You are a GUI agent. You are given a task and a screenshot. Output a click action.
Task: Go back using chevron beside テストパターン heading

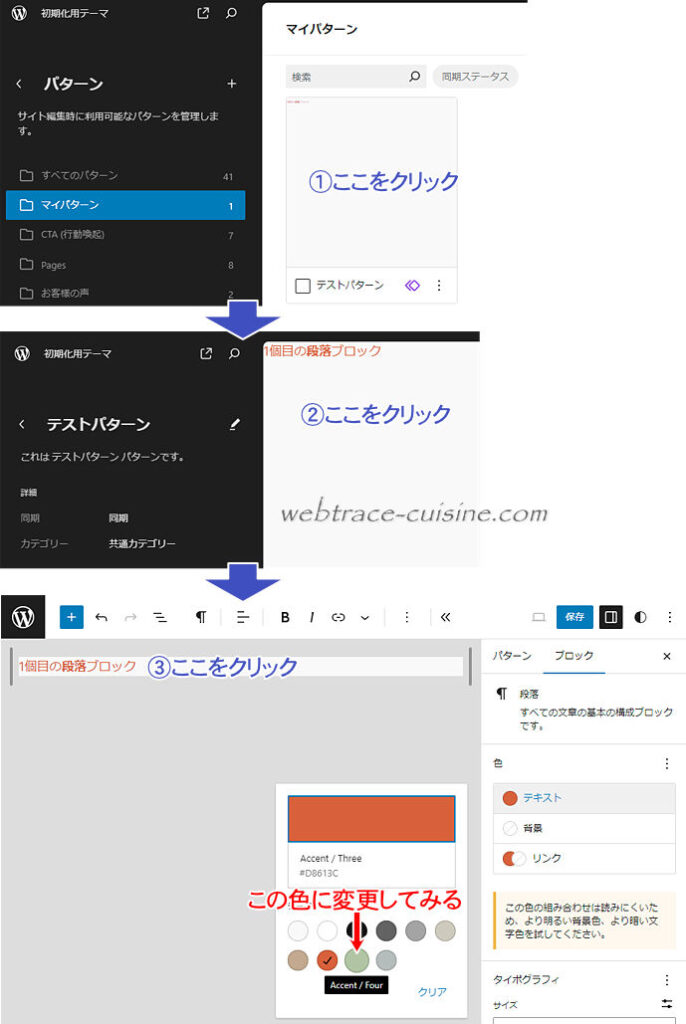[x=22, y=424]
